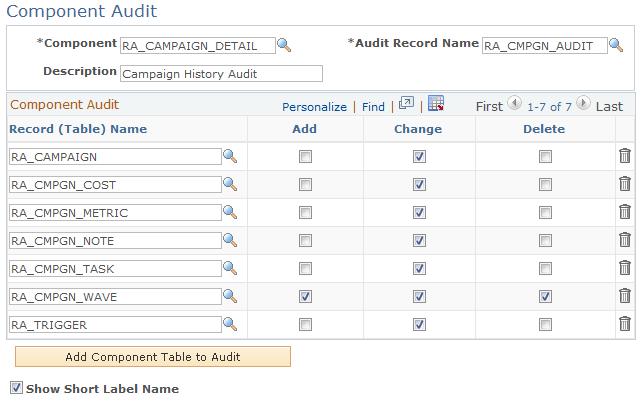Uncheck Change audit for RA_CMPGN_TASK
This screenshot has width=642, height=399.
tap(419, 268)
